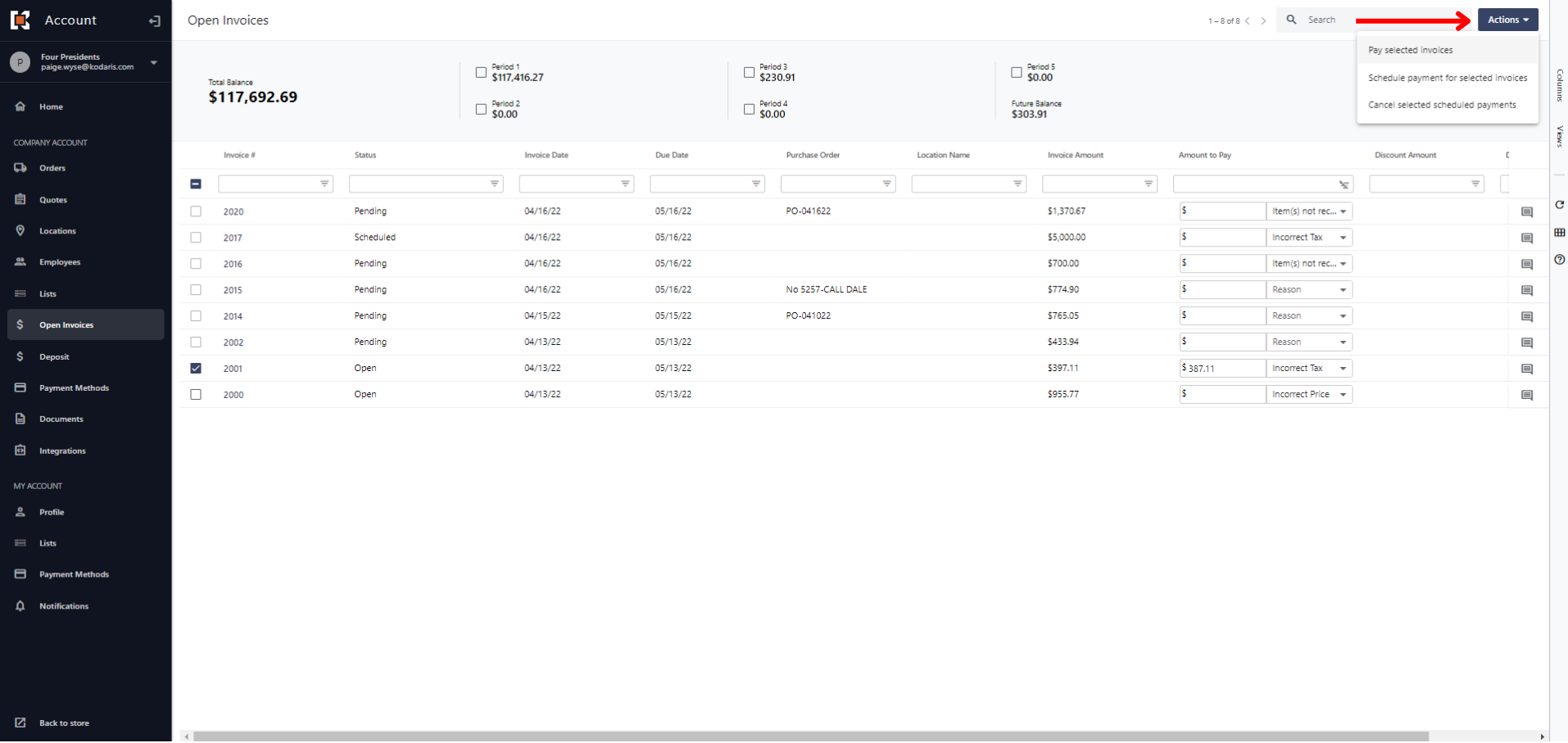The height and width of the screenshot is (743, 1568).
Task: Click the Open Invoices dollar icon
Action: [x=20, y=324]
